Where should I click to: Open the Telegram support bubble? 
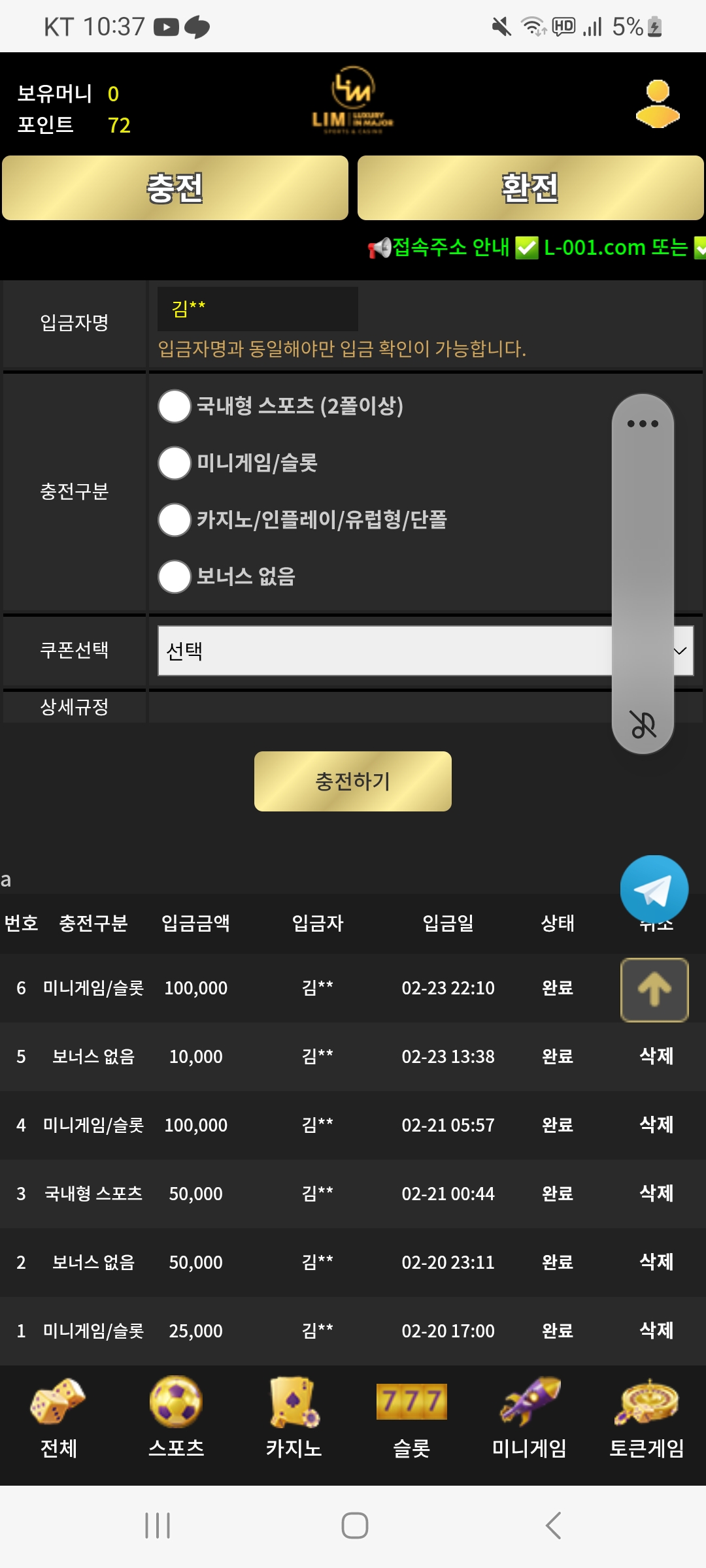click(x=654, y=889)
